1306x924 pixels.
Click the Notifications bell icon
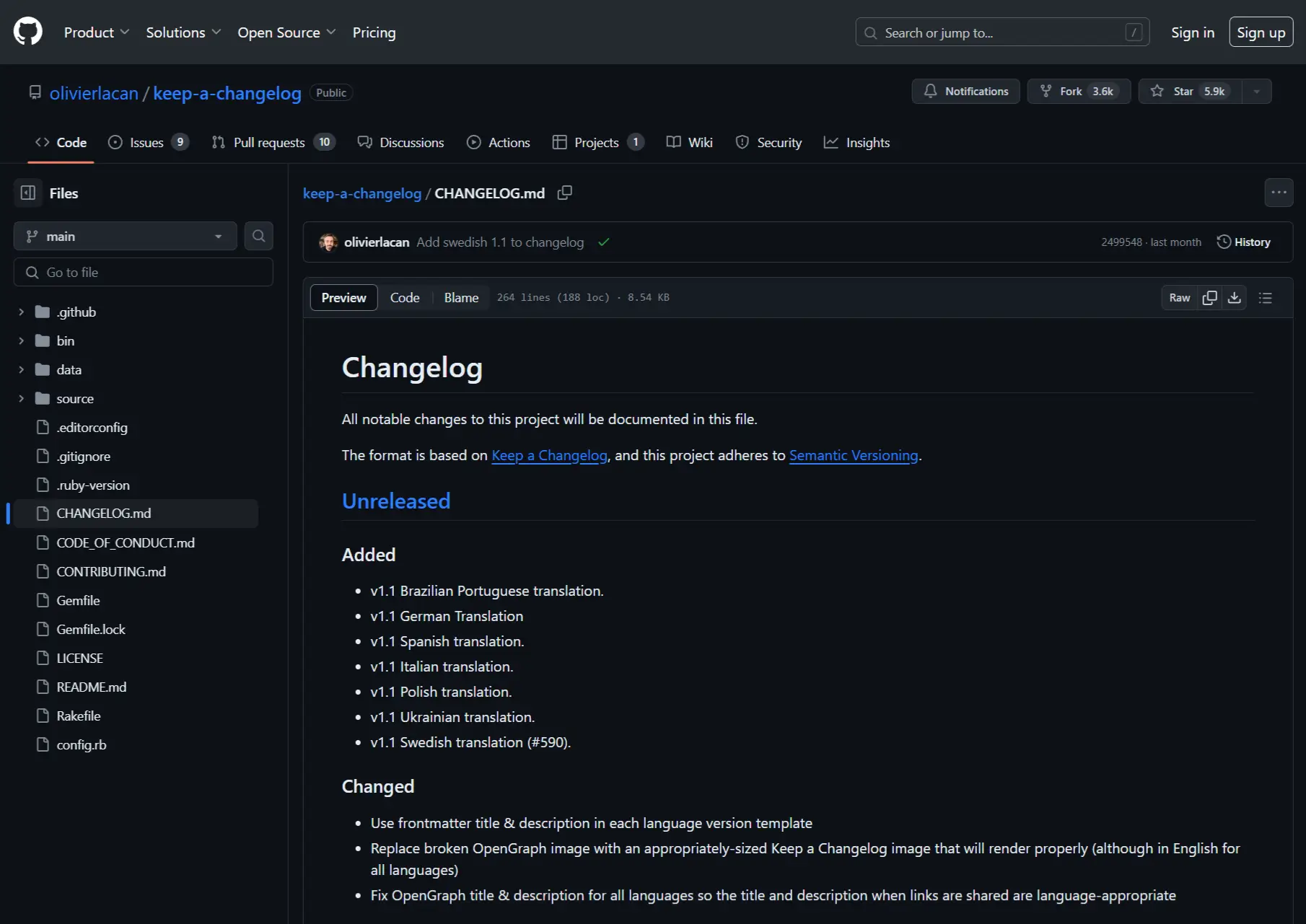931,91
